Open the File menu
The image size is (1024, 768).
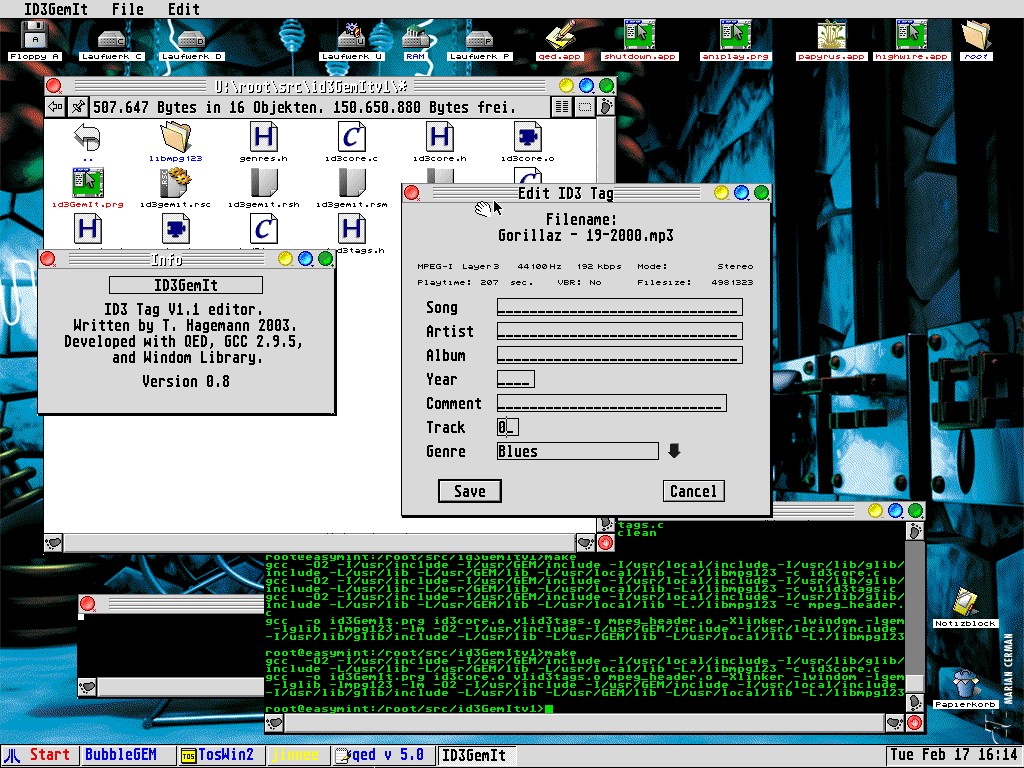tap(127, 9)
